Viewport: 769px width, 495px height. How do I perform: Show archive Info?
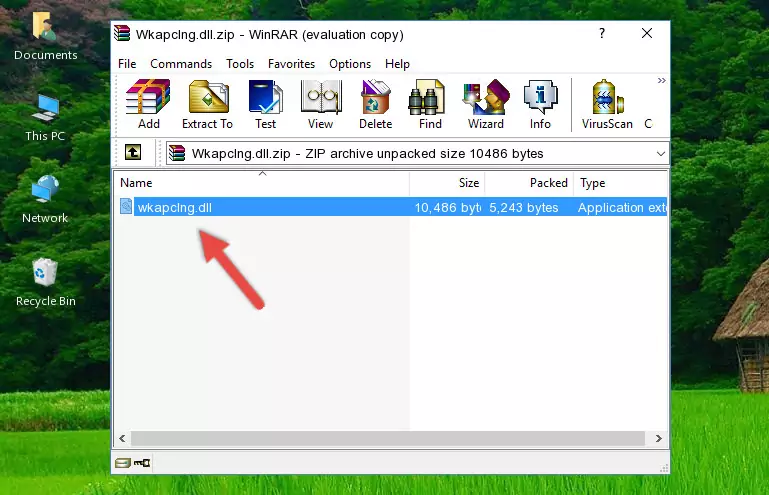click(540, 104)
